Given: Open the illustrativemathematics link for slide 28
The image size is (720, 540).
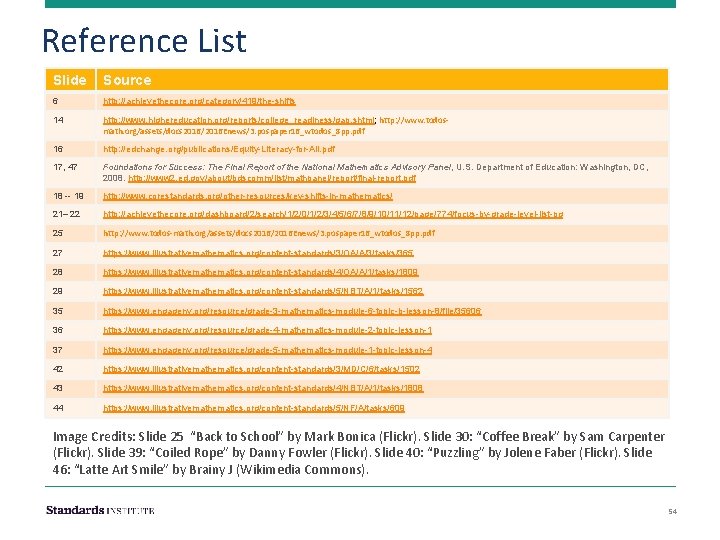Looking at the screenshot, I should pyautogui.click(x=260, y=272).
